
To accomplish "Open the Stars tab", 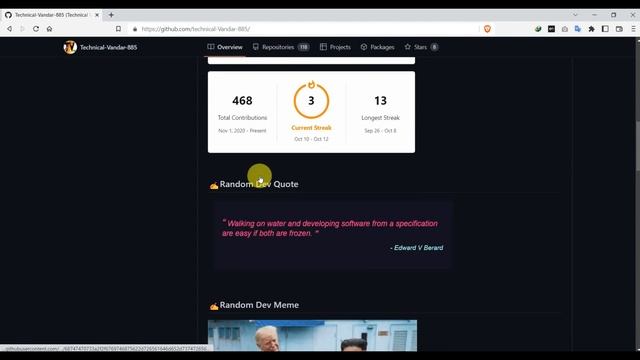I will [x=421, y=47].
